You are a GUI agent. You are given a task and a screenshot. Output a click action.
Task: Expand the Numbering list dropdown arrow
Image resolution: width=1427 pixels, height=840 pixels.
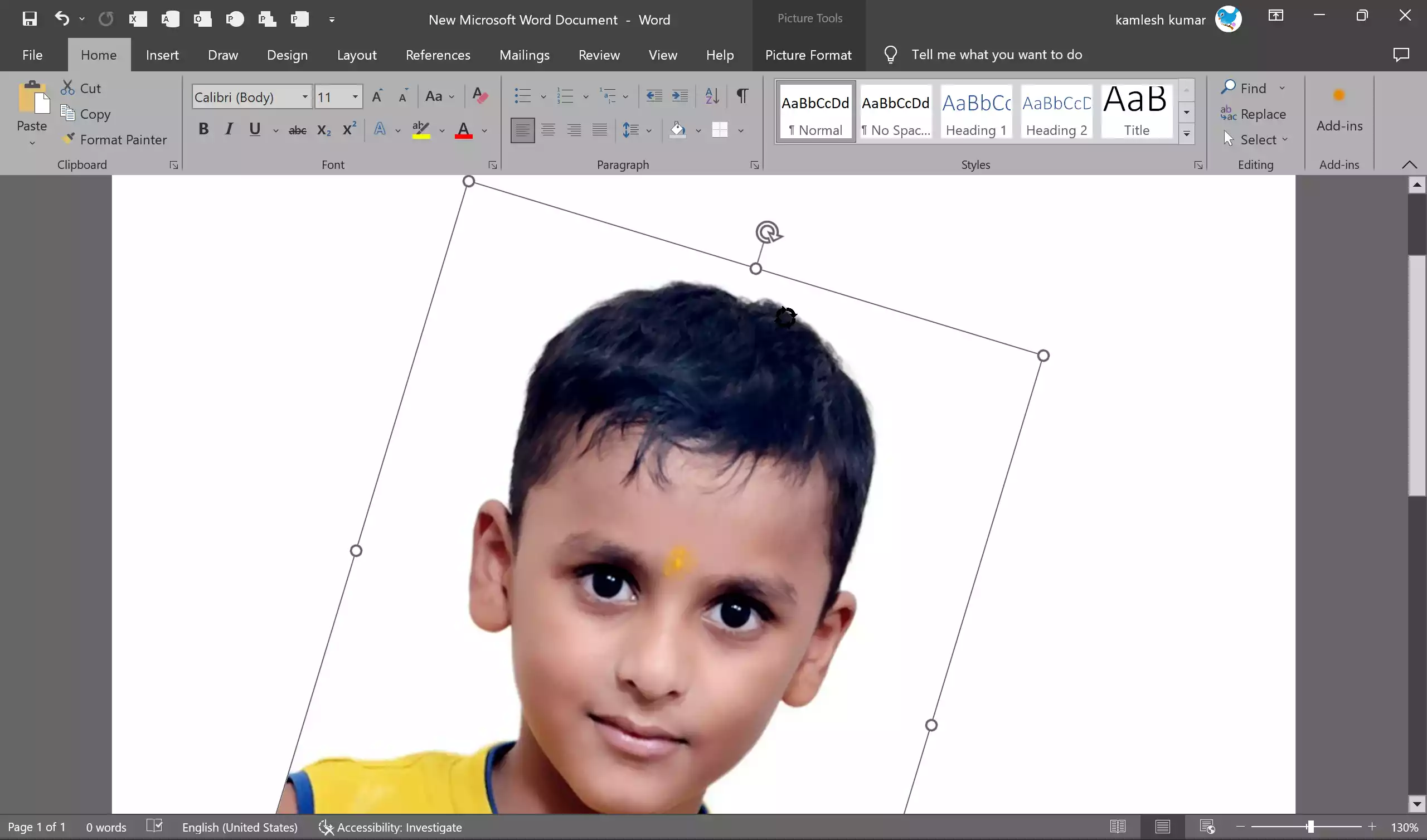coord(585,97)
